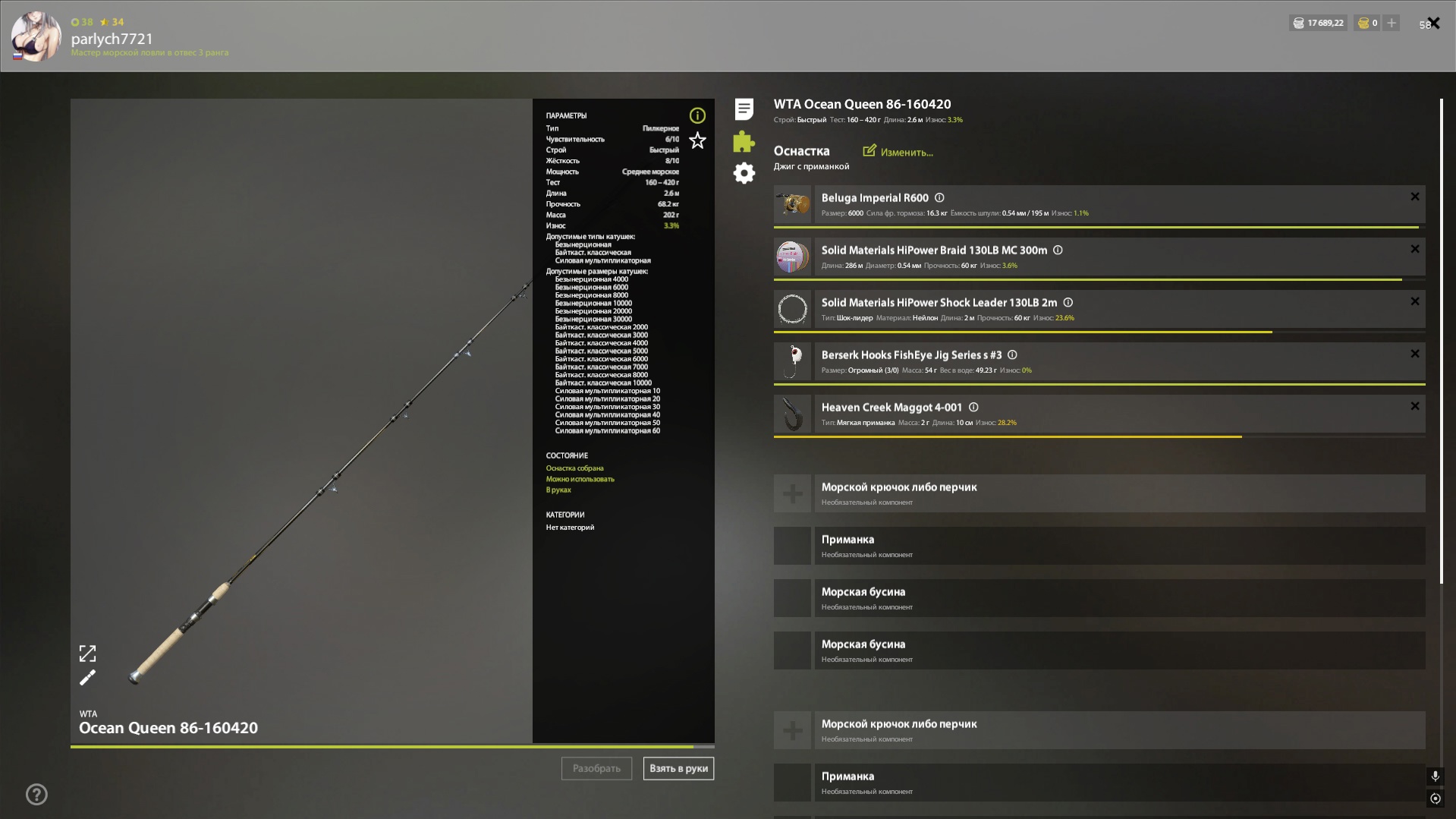Select the lower Приманка optional slot
This screenshot has width=1456, height=819.
[x=1099, y=783]
